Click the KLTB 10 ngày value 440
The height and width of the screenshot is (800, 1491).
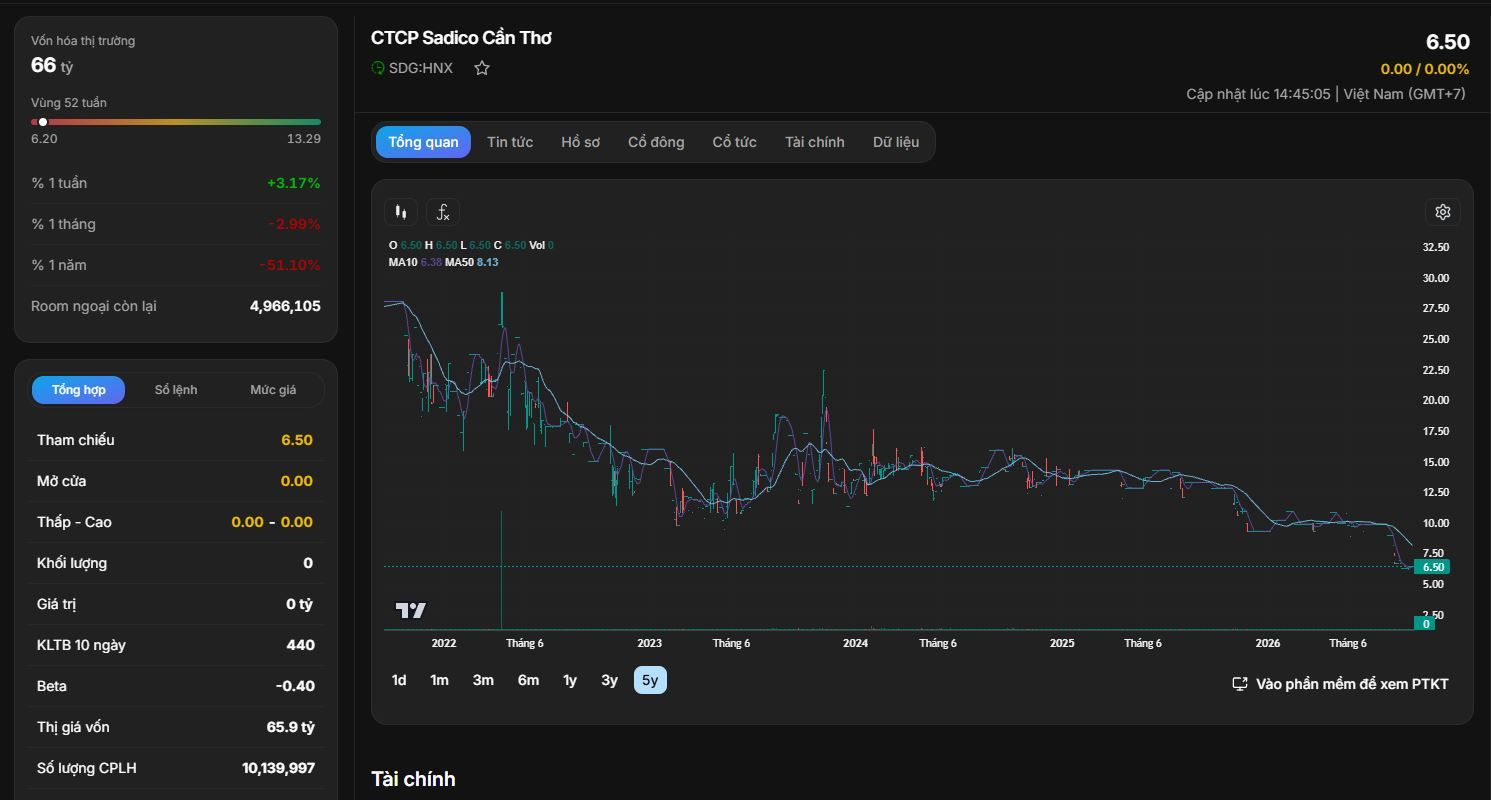(301, 645)
